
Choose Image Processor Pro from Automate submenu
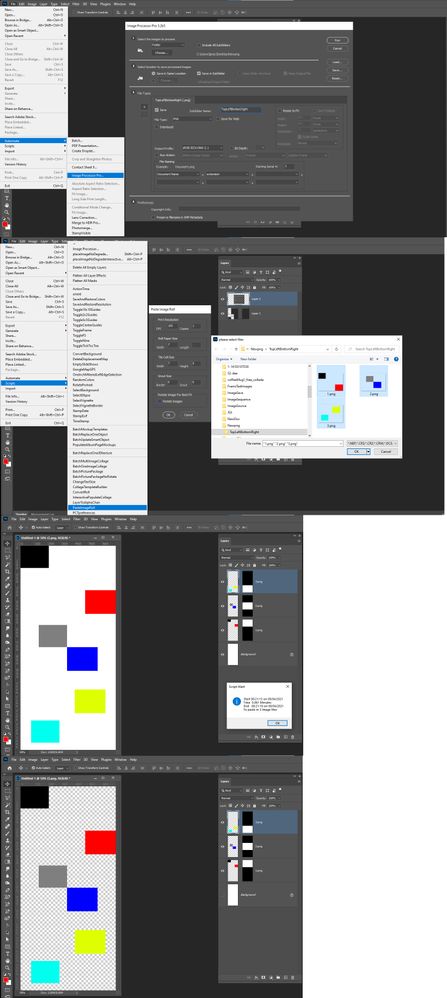click(x=87, y=175)
